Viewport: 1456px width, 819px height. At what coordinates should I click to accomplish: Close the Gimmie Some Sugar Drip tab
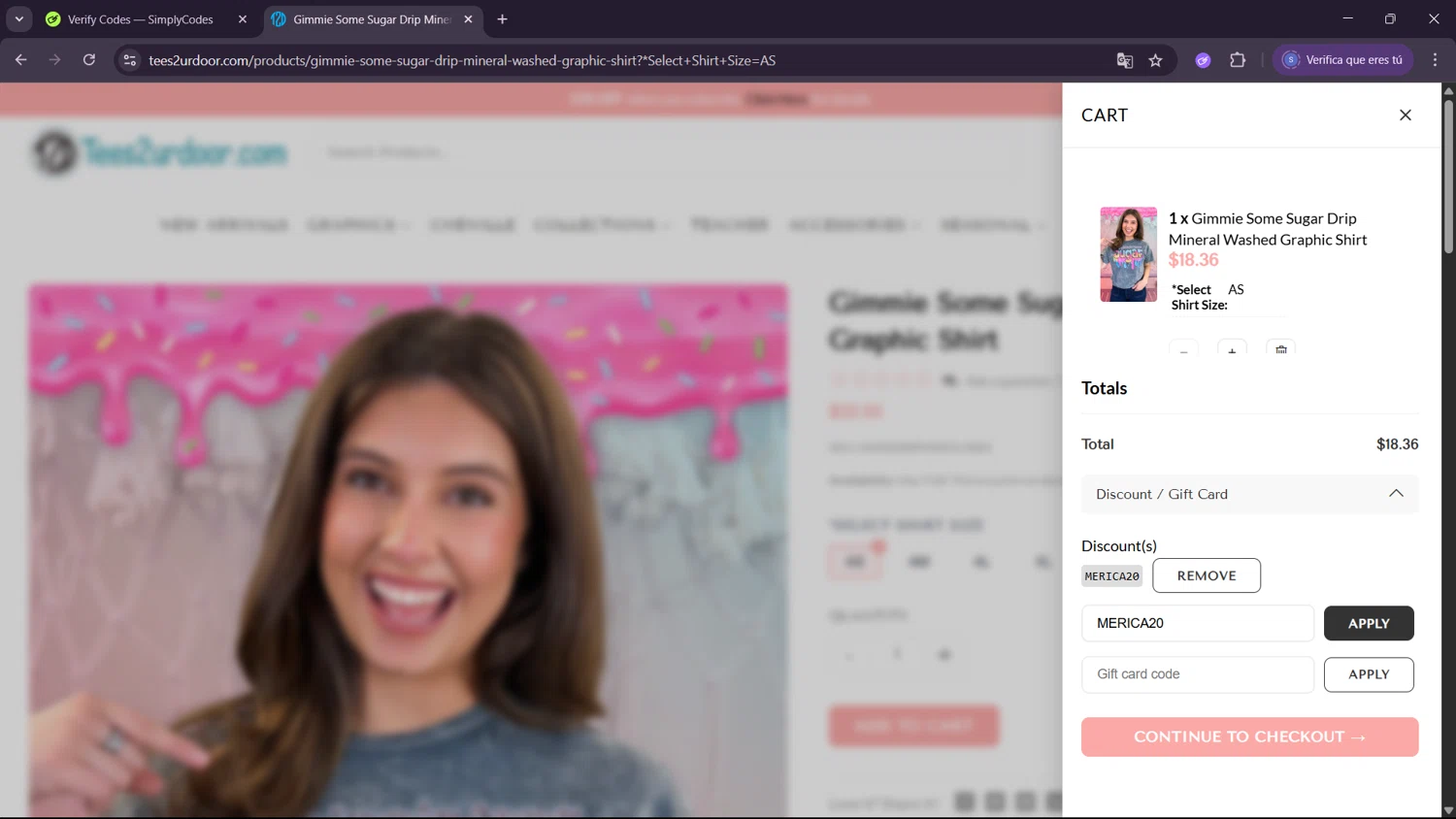(x=468, y=19)
